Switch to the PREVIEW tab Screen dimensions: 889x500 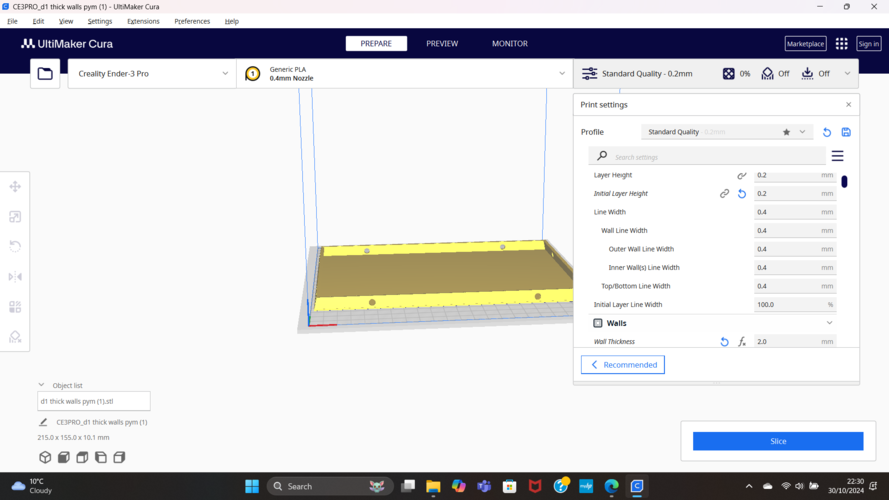click(x=442, y=44)
